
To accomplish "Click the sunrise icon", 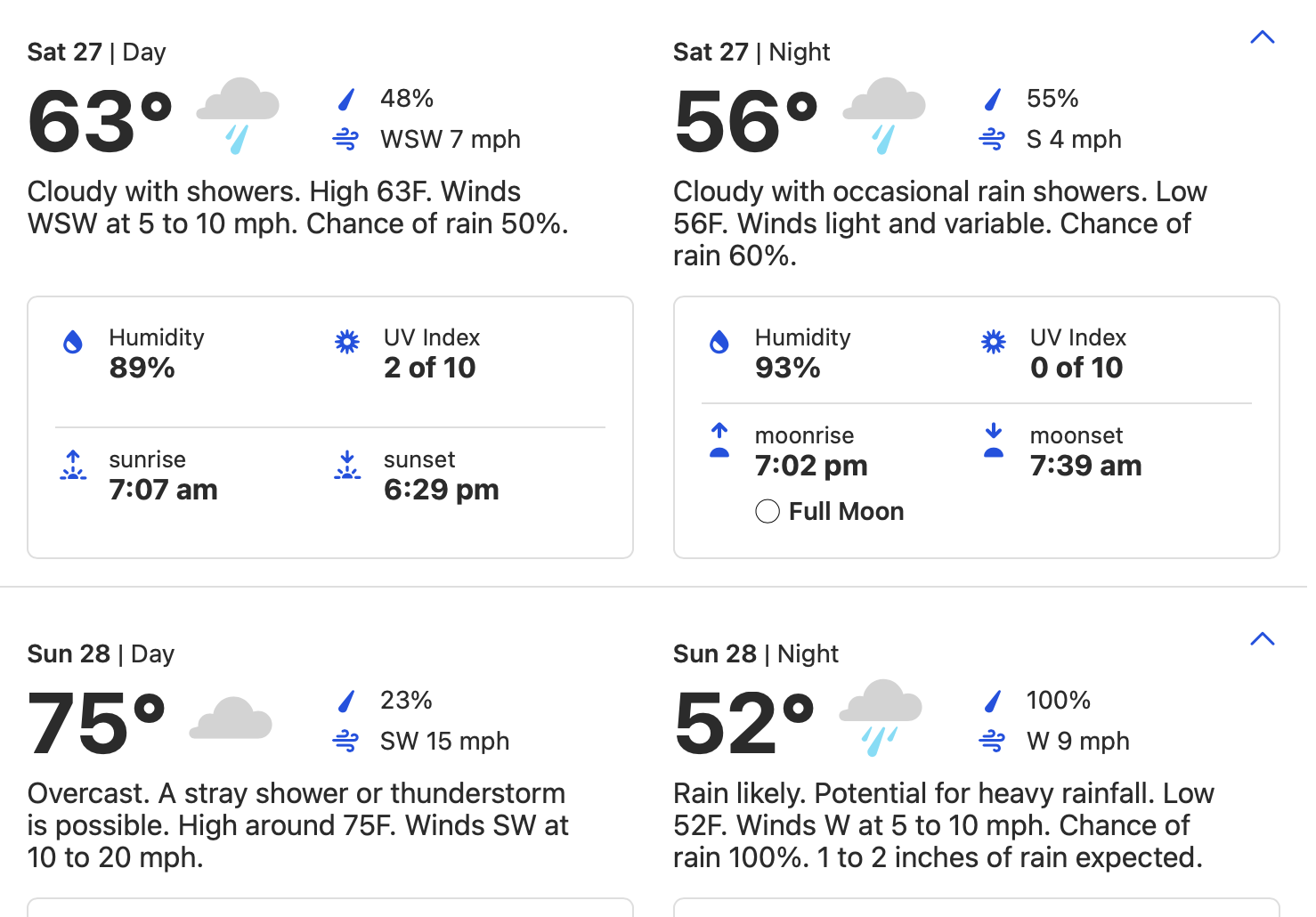I will click(x=73, y=465).
